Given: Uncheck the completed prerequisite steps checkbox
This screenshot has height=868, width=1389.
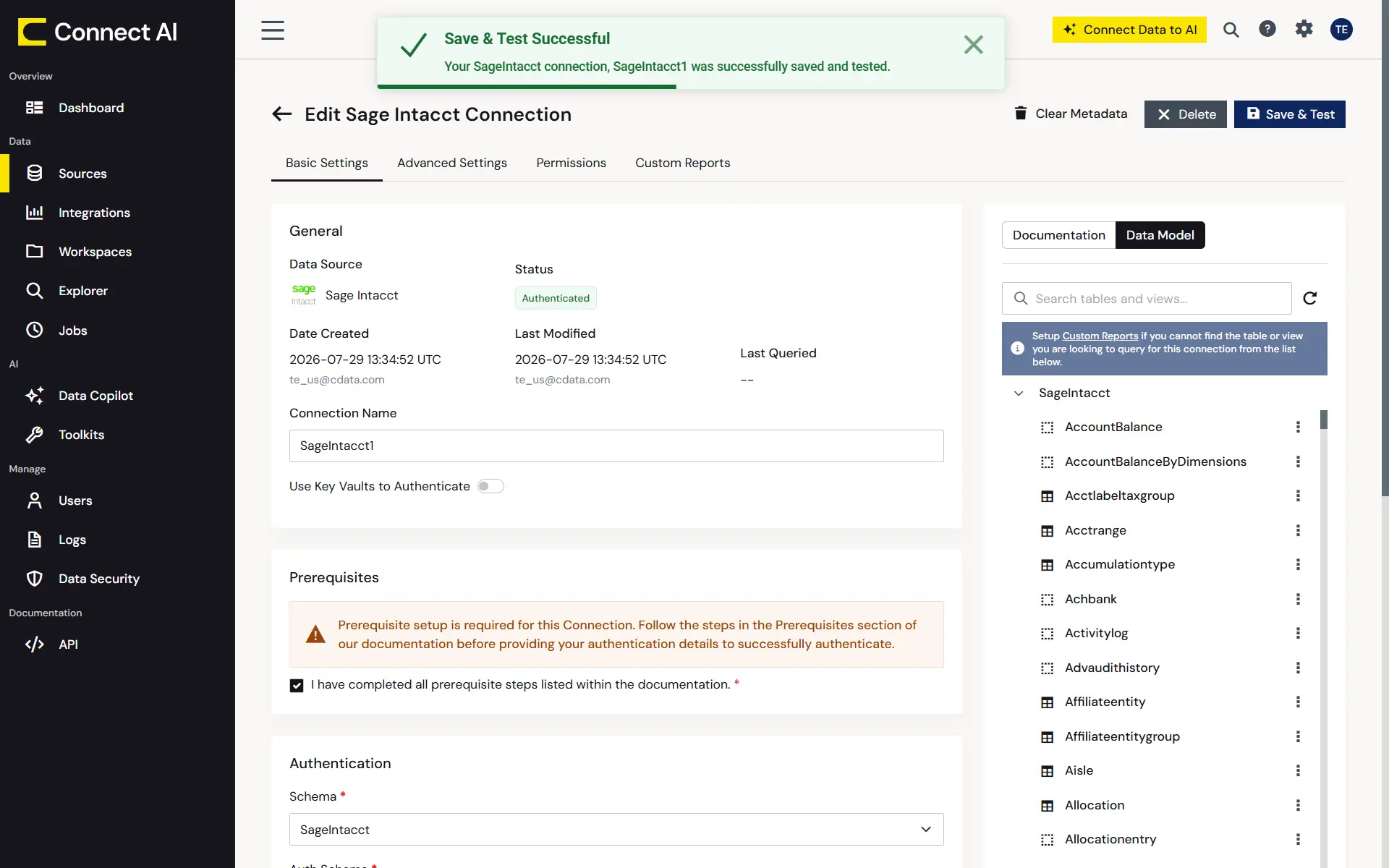Looking at the screenshot, I should (x=297, y=685).
